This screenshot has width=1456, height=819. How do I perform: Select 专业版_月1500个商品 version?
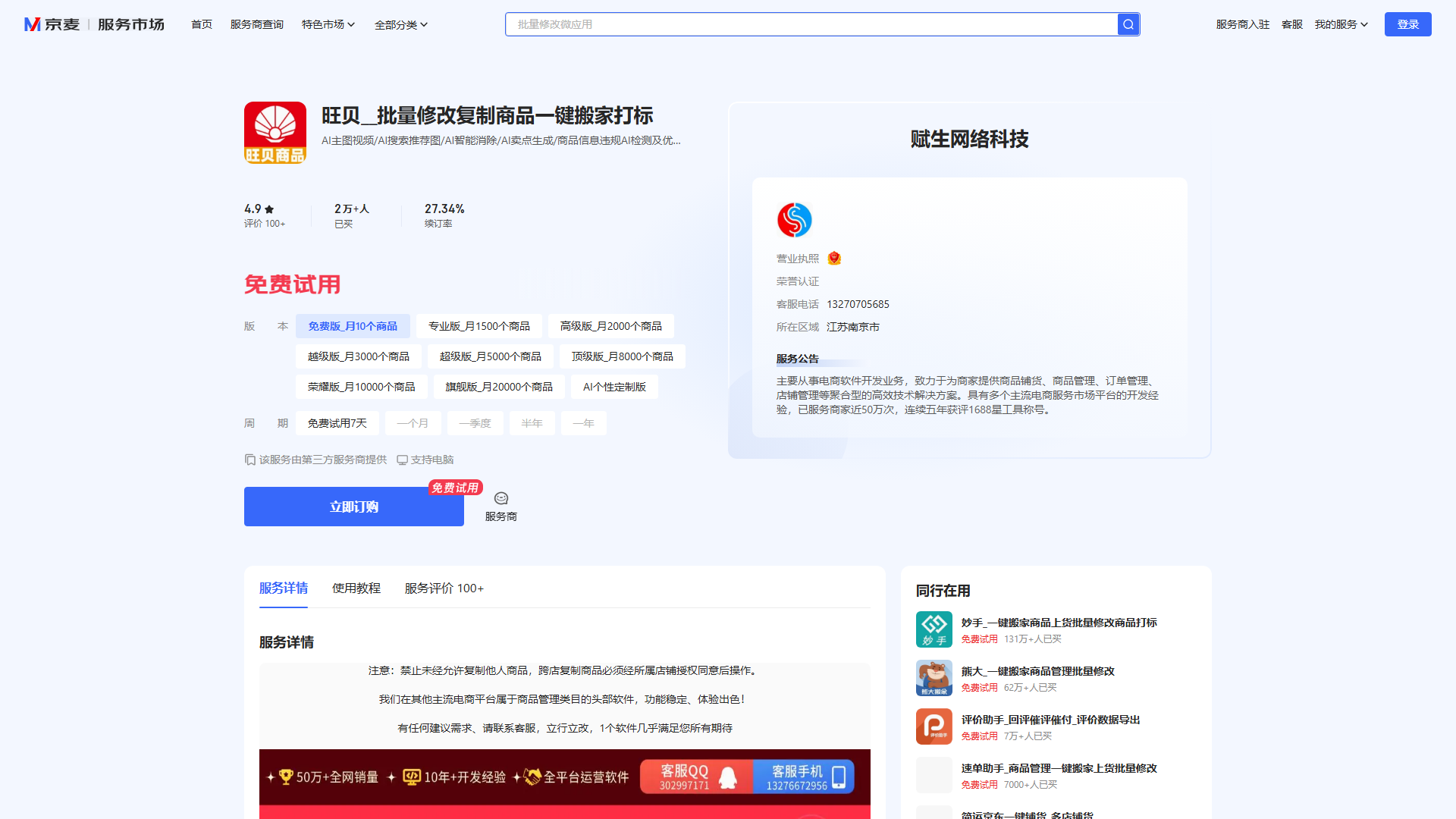click(x=479, y=326)
